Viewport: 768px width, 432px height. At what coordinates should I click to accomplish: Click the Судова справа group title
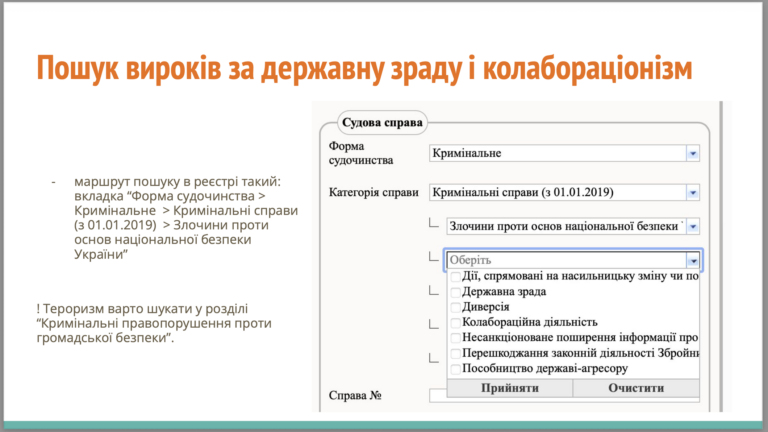click(382, 122)
